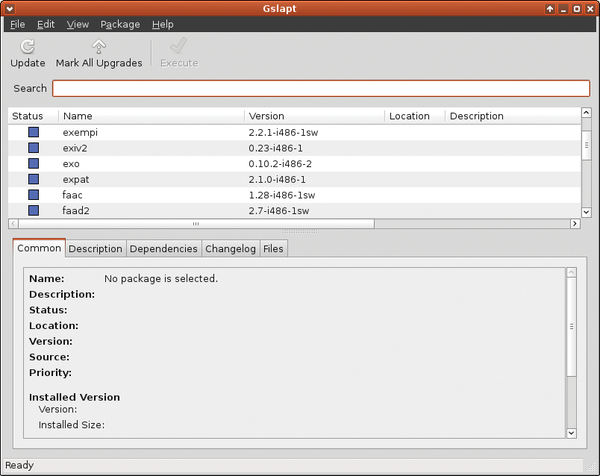600x476 pixels.
Task: Sort by Status column header
Action: 33,116
